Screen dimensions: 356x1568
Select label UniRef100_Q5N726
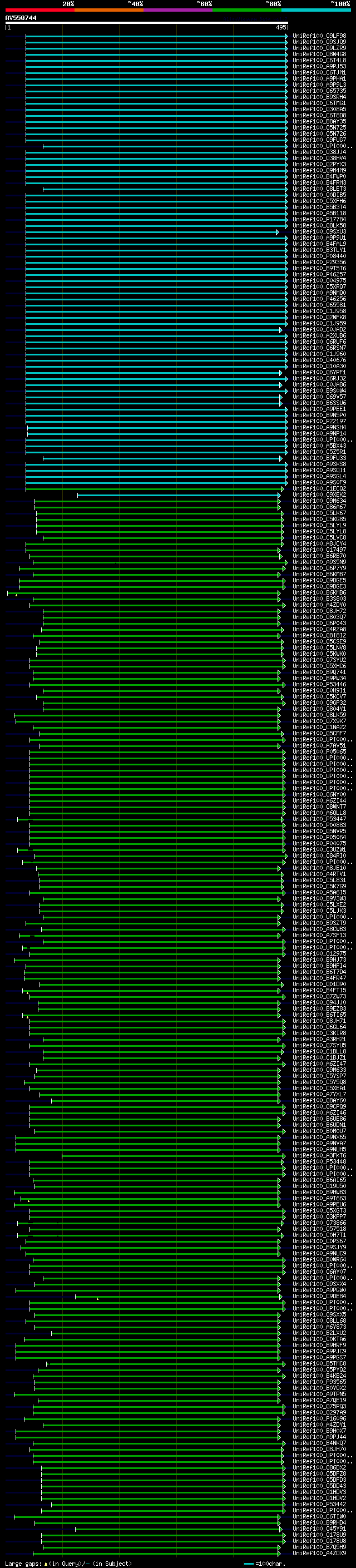[x=319, y=134]
